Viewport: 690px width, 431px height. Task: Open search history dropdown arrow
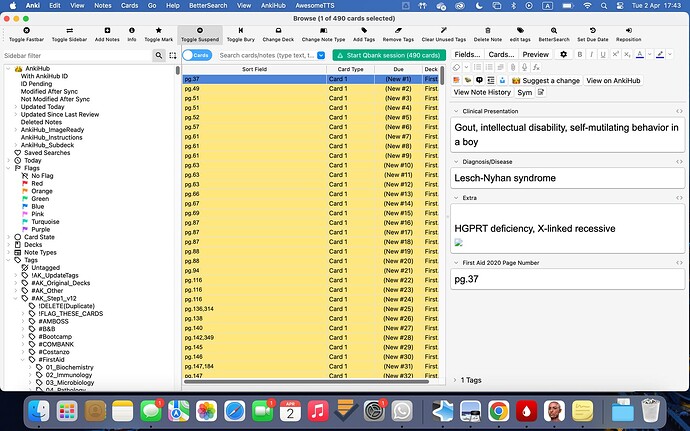(321, 55)
